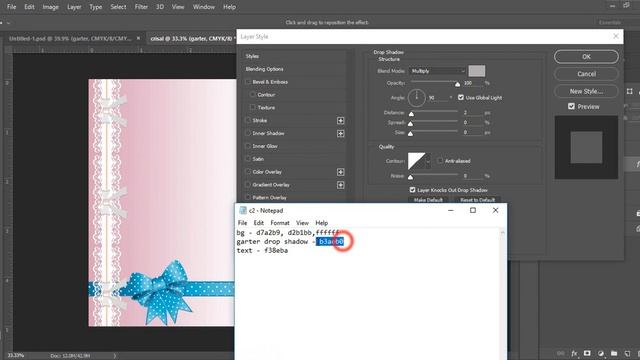Close the Untitled-1.psd document tab
The image size is (640, 360).
138,38
